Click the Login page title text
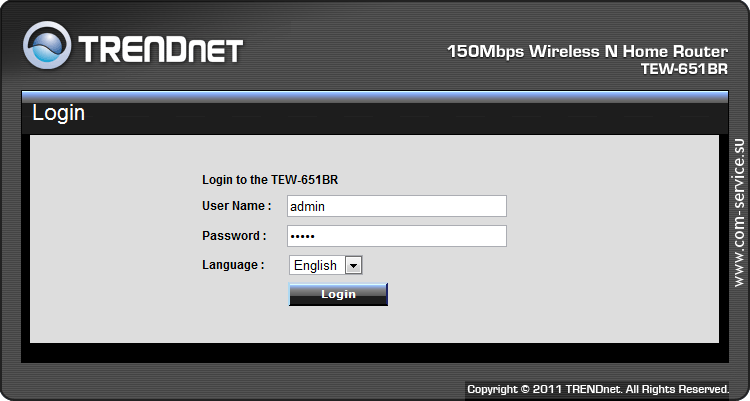Image resolution: width=750 pixels, height=401 pixels. (x=58, y=113)
